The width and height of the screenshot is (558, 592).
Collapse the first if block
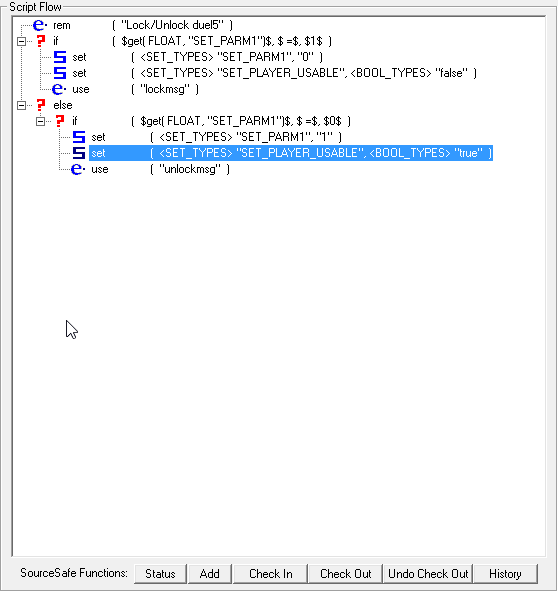[22, 41]
